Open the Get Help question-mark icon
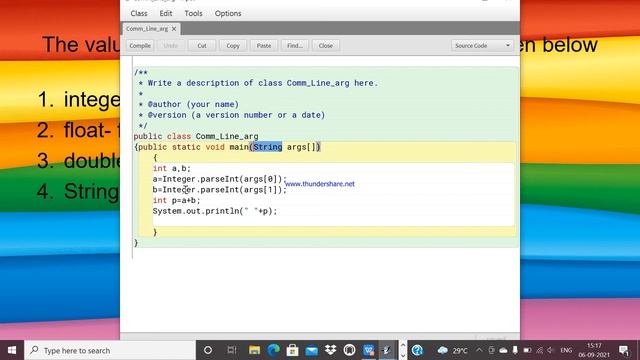 pos(417,350)
